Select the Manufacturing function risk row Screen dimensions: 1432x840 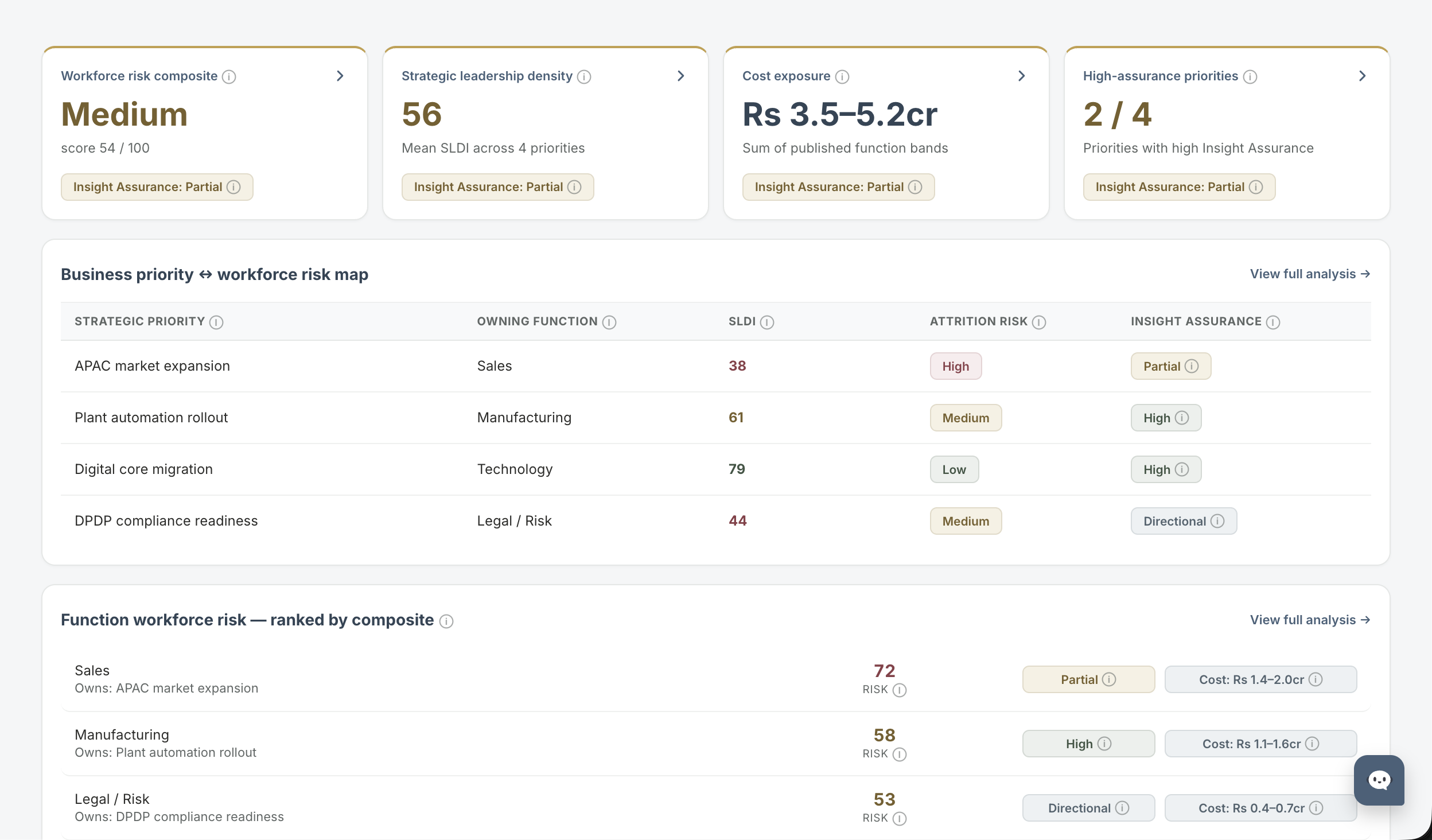coord(715,744)
